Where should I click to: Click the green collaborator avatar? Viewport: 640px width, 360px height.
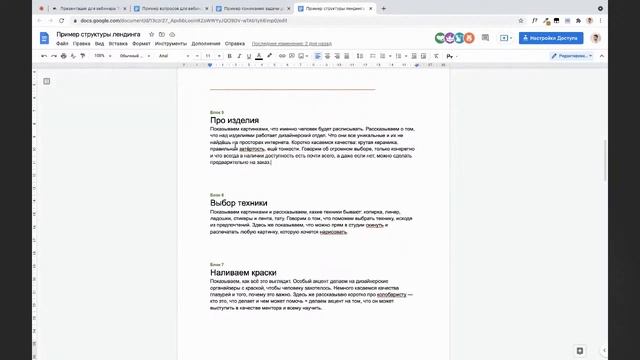pyautogui.click(x=440, y=38)
